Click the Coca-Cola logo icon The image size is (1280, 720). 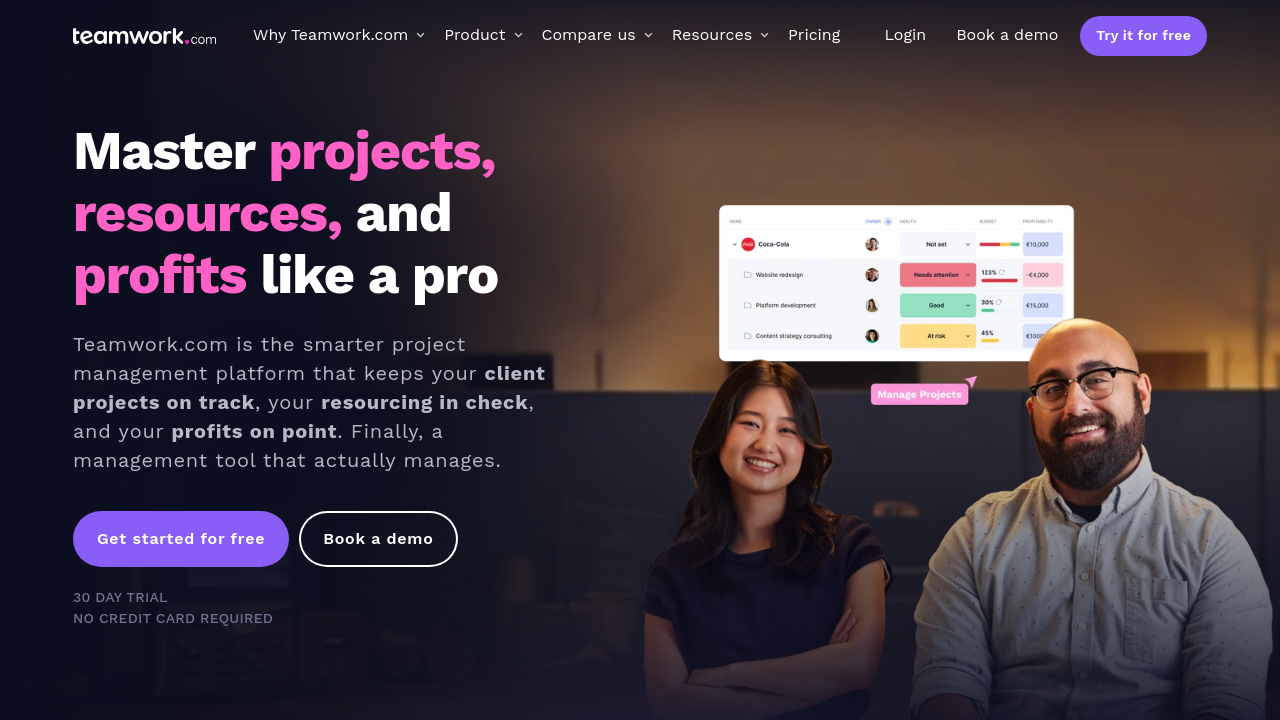coord(748,244)
